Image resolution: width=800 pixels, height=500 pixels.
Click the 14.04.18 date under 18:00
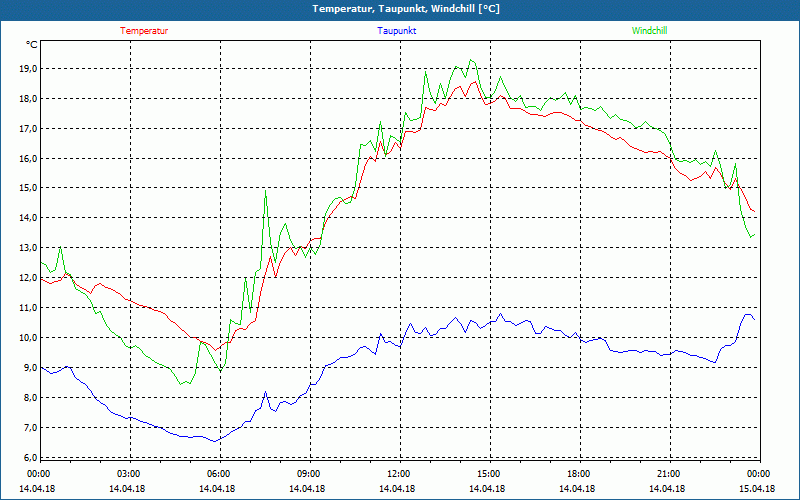tap(578, 489)
